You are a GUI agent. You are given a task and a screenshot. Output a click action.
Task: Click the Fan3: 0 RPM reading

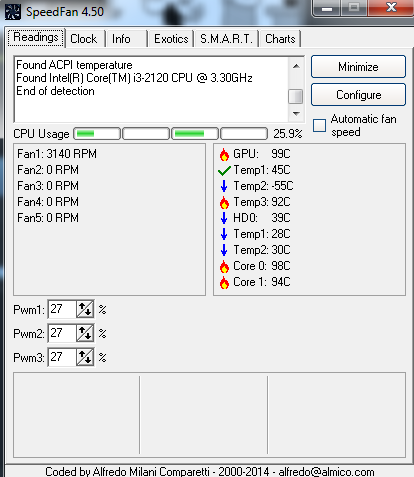tap(48, 186)
